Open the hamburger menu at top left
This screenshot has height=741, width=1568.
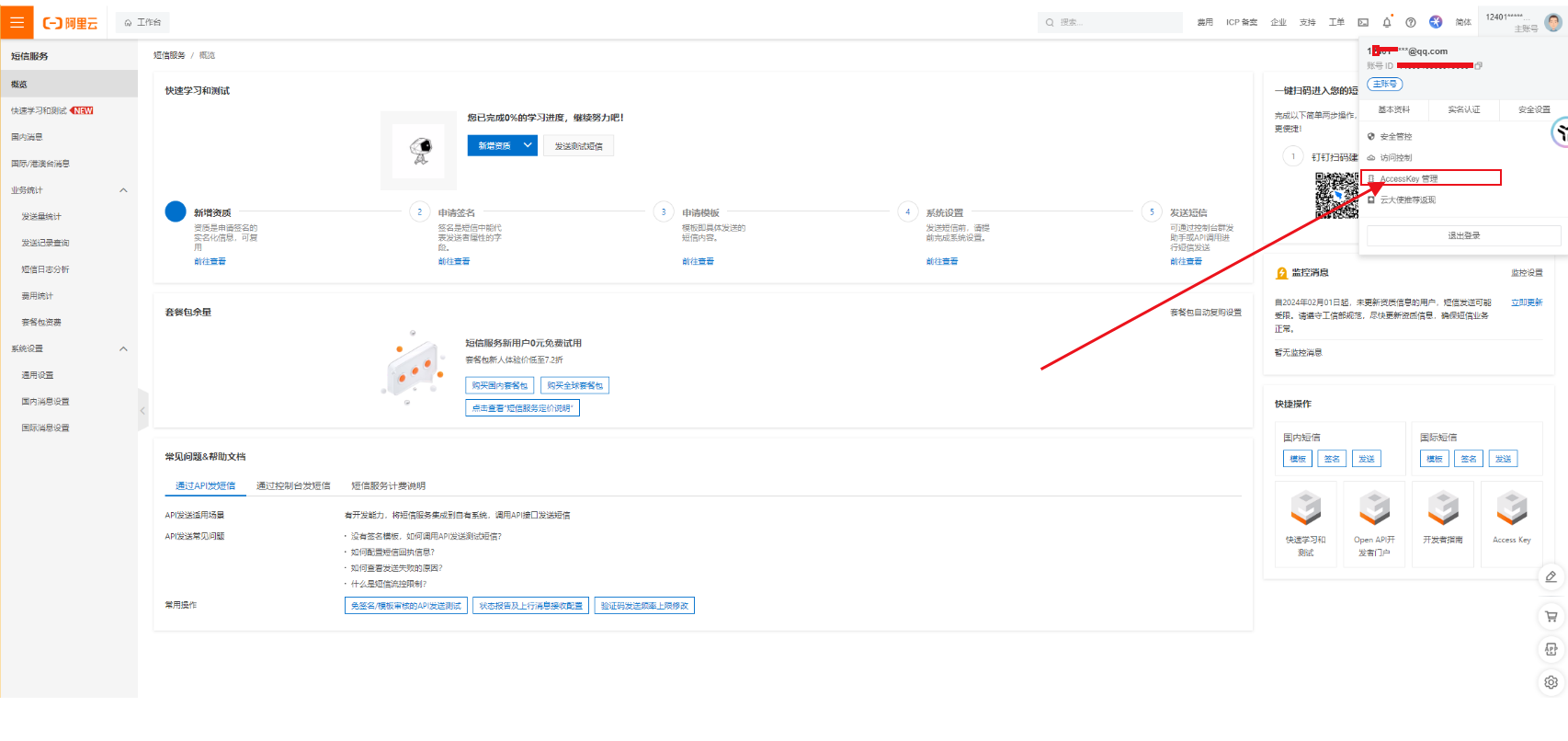click(x=17, y=22)
